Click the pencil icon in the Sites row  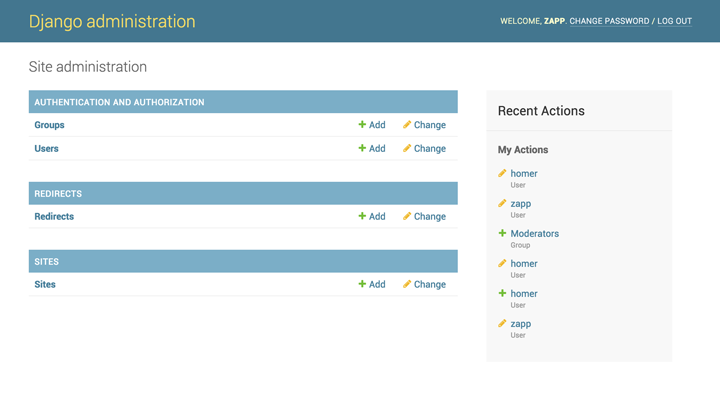pyautogui.click(x=407, y=284)
